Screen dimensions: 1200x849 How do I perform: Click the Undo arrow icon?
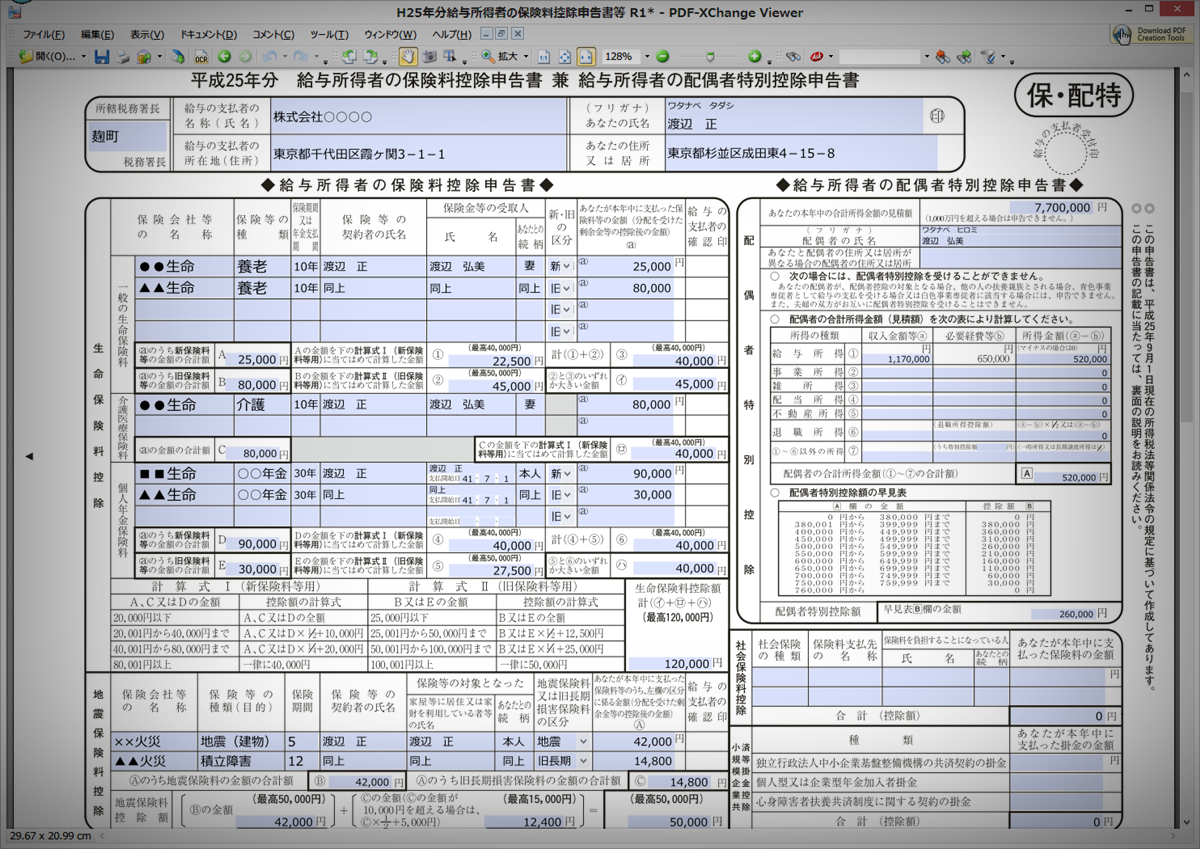coord(270,56)
